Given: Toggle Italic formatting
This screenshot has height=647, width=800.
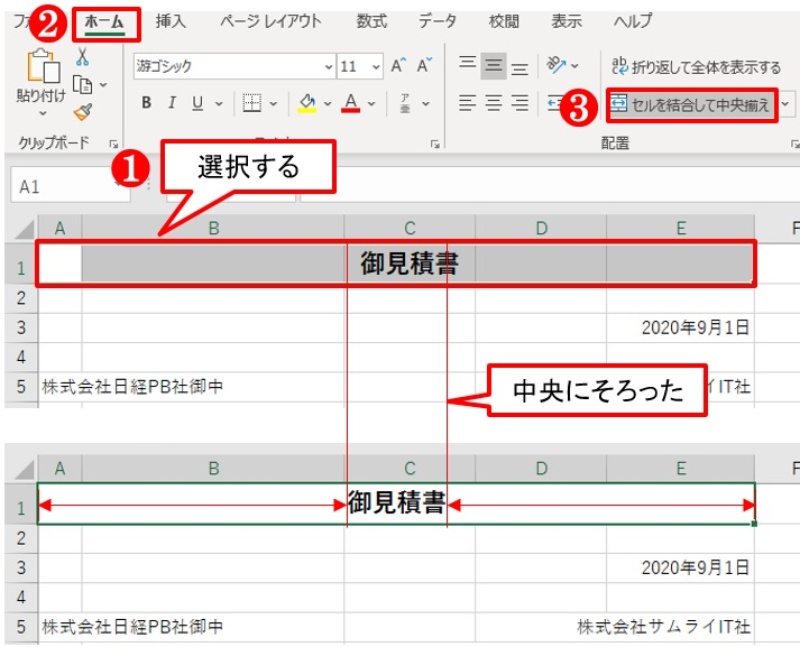Looking at the screenshot, I should point(171,103).
